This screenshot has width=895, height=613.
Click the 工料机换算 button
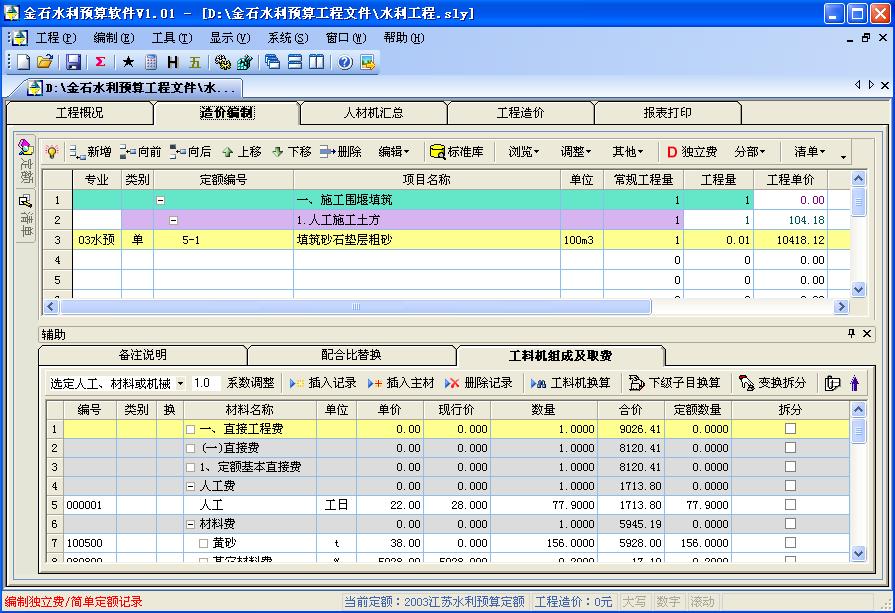(x=570, y=383)
